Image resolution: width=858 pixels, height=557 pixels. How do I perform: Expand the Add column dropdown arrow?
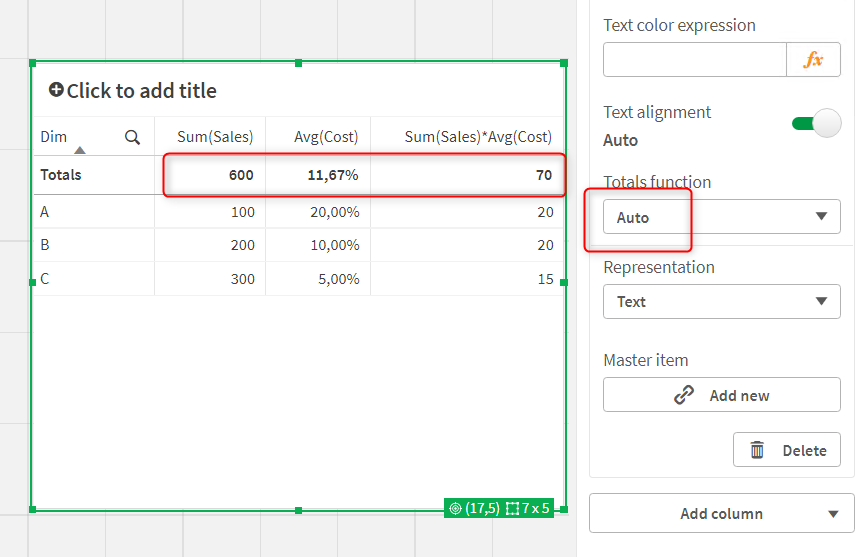pyautogui.click(x=833, y=514)
